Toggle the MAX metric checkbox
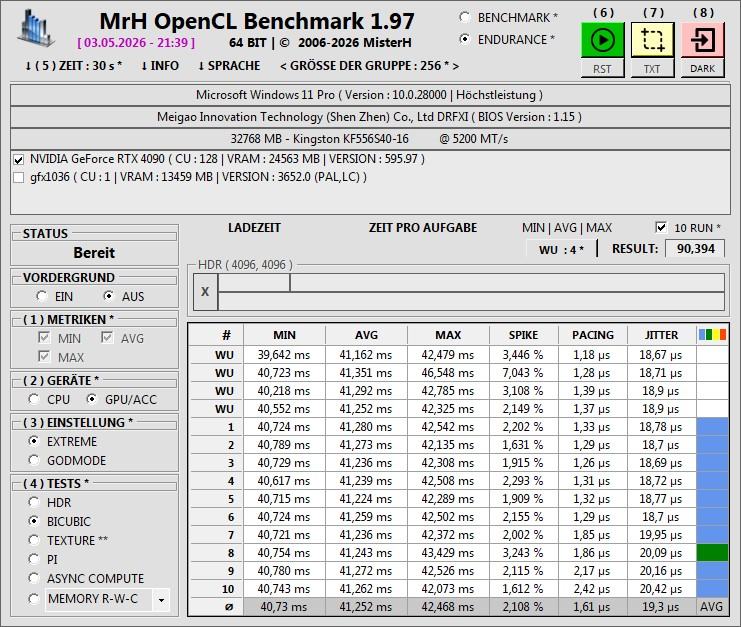Viewport: 741px width, 627px height. click(x=44, y=356)
